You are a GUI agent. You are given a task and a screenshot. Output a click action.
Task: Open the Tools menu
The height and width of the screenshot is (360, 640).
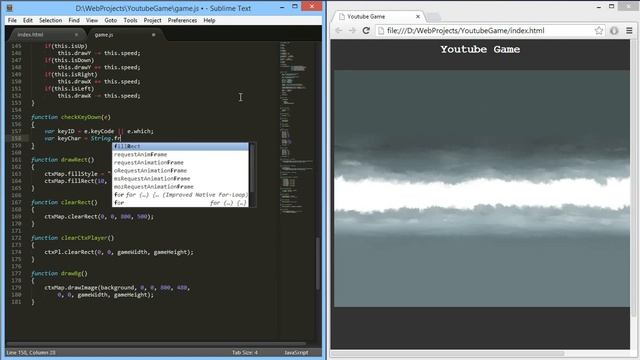coord(130,20)
